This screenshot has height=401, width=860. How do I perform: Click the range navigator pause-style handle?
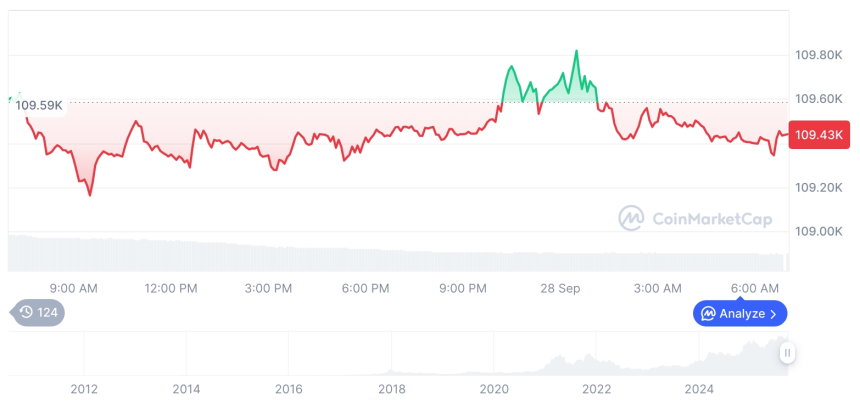[788, 352]
